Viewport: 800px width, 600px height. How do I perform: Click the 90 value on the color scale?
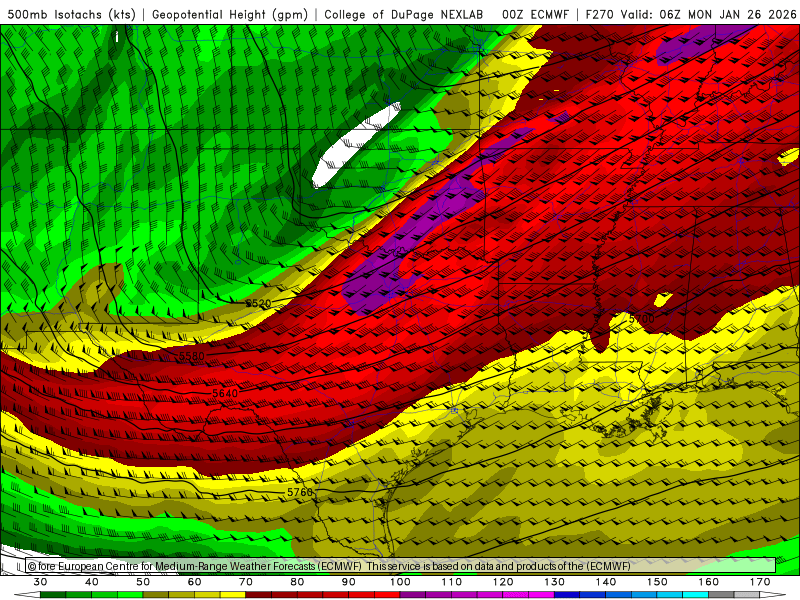point(349,582)
